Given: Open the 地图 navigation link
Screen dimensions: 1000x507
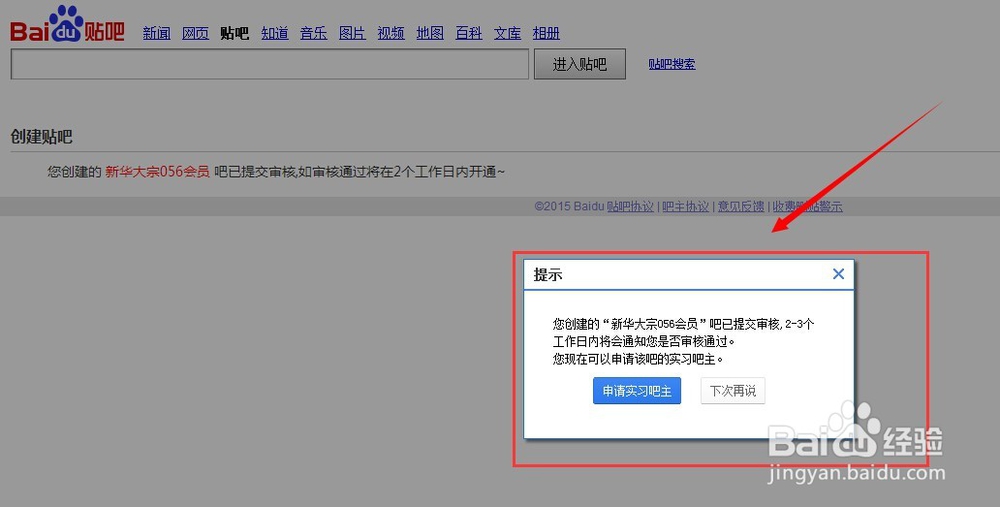Looking at the screenshot, I should click(430, 33).
